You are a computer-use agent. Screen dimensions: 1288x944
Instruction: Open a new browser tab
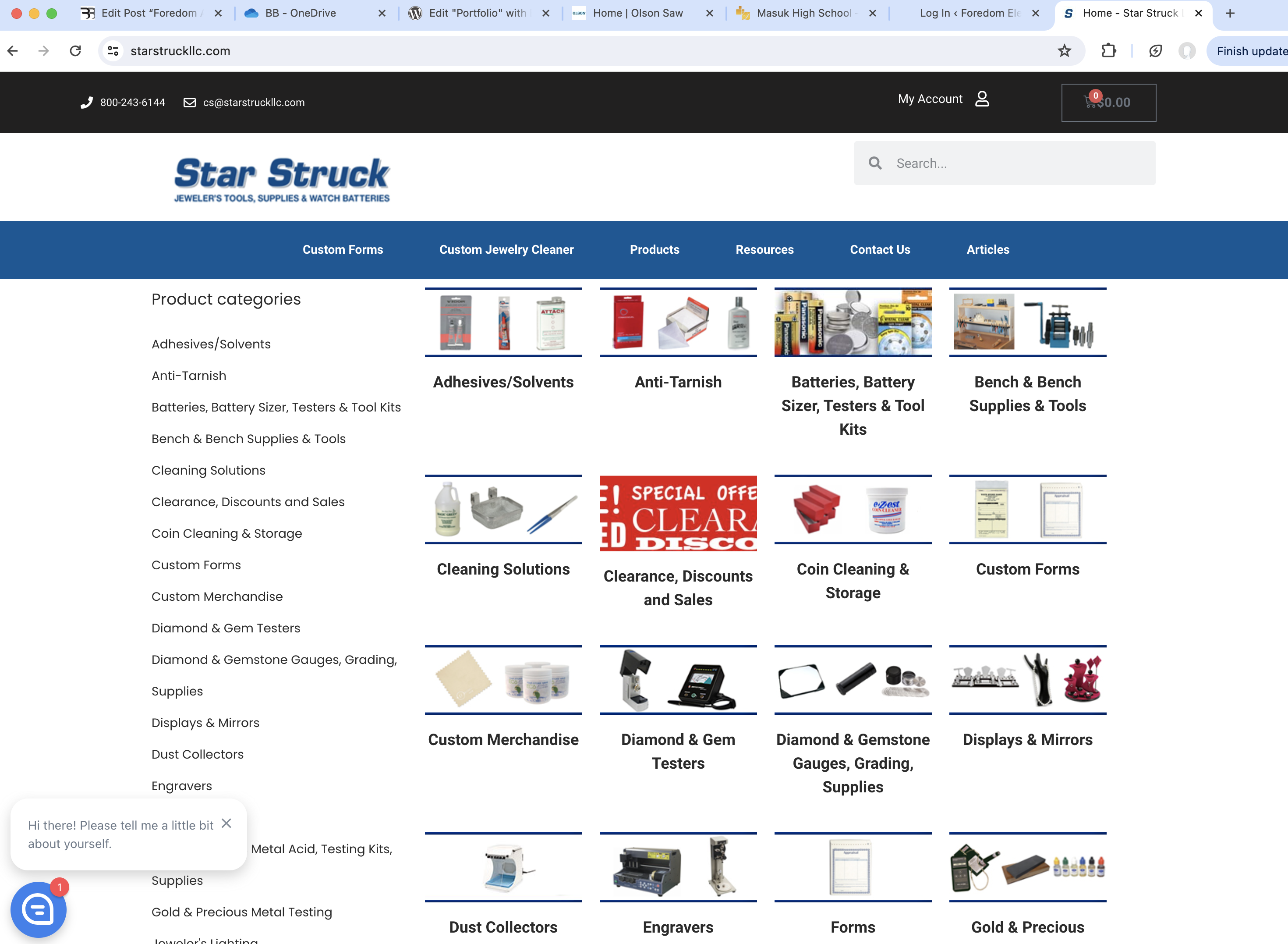[1230, 13]
